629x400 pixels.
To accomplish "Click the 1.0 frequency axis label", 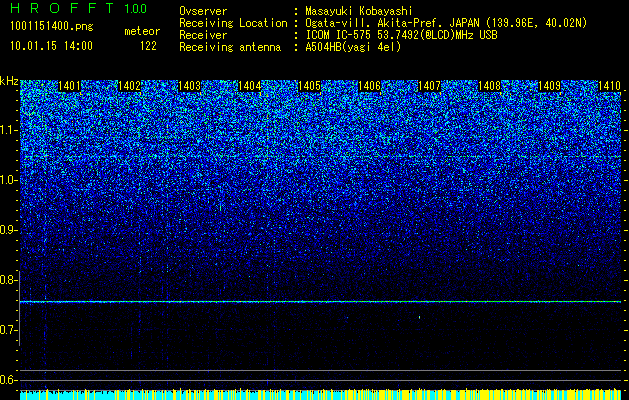I will [8, 180].
